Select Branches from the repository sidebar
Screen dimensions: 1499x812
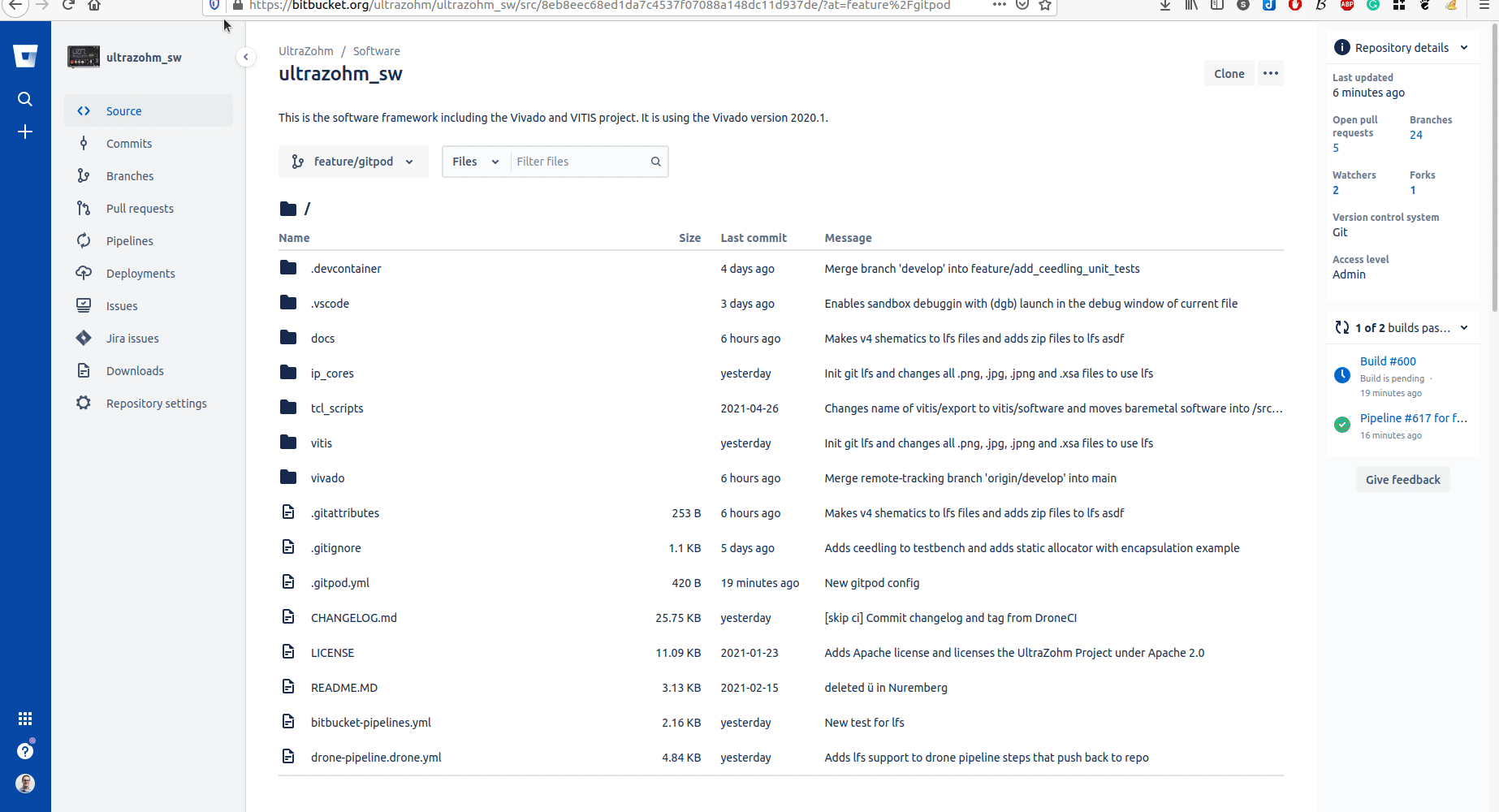point(130,175)
